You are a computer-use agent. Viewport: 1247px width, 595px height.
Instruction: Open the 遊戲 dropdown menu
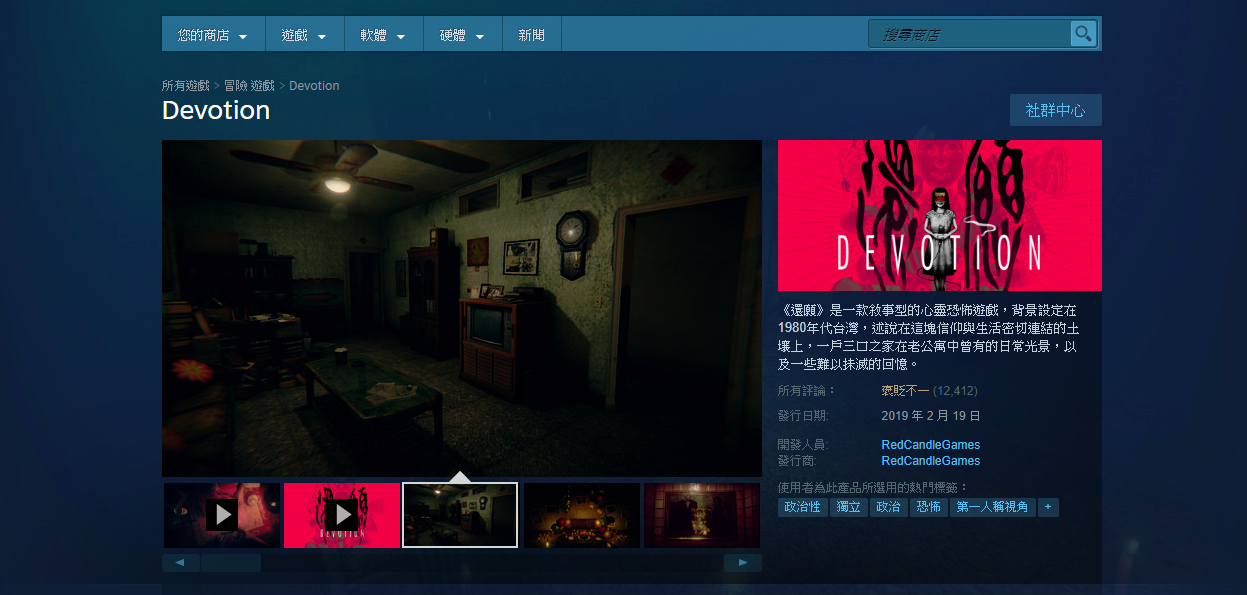click(303, 33)
